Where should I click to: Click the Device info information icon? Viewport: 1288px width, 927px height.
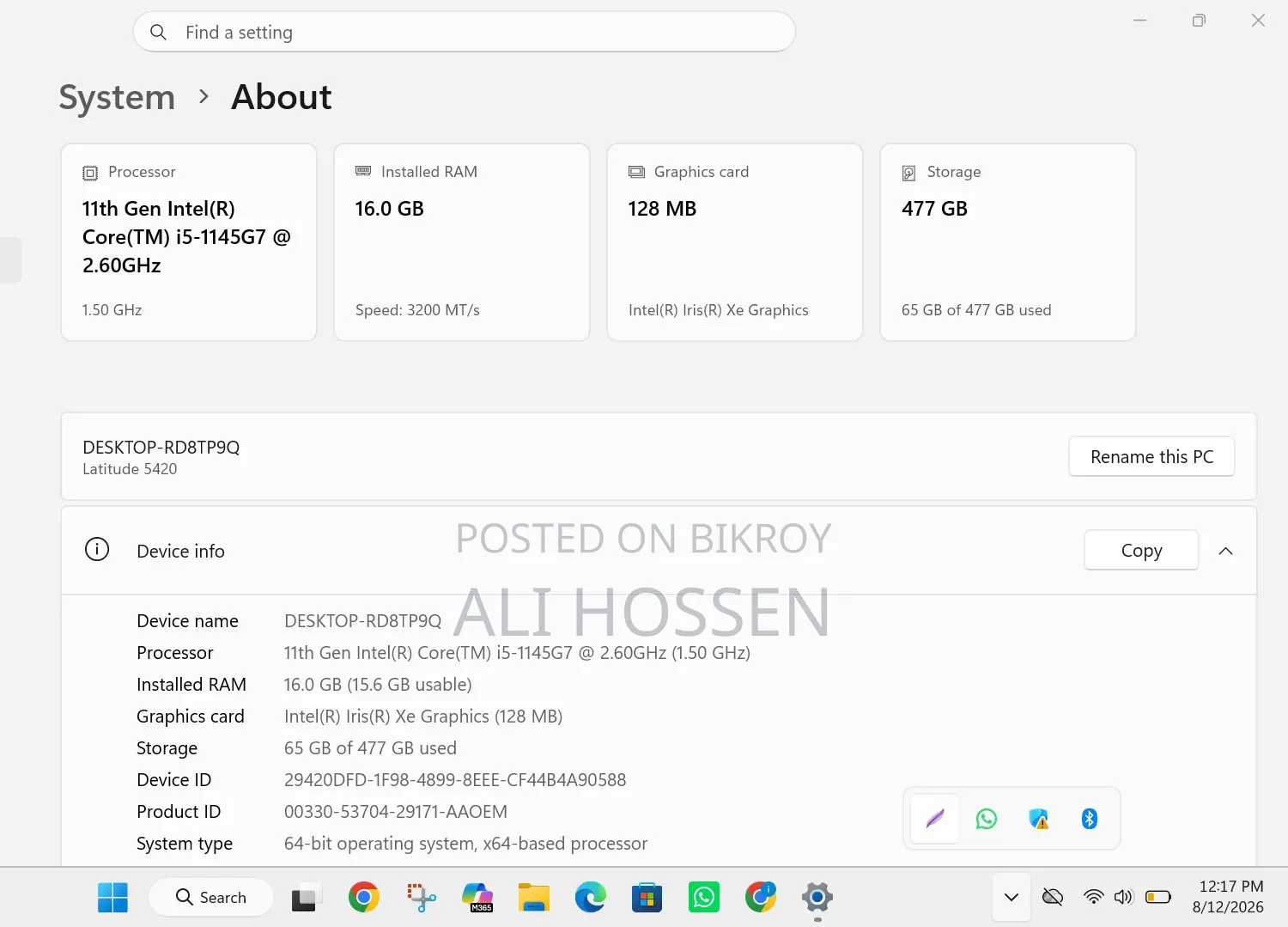tap(97, 549)
